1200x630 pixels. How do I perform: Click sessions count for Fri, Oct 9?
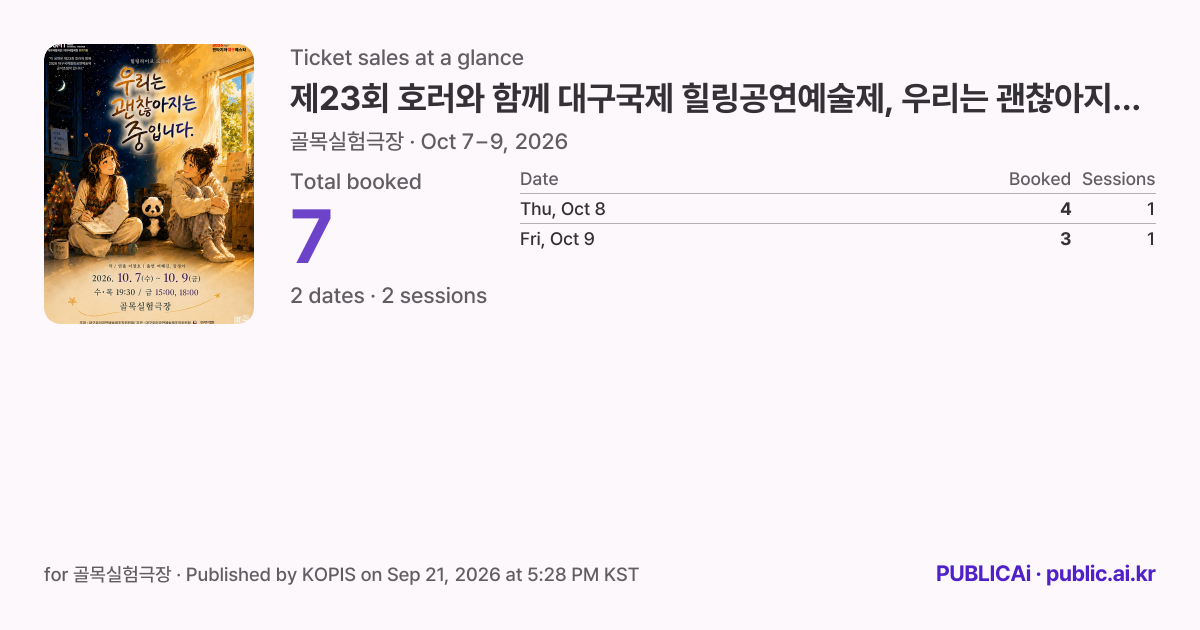[1151, 239]
